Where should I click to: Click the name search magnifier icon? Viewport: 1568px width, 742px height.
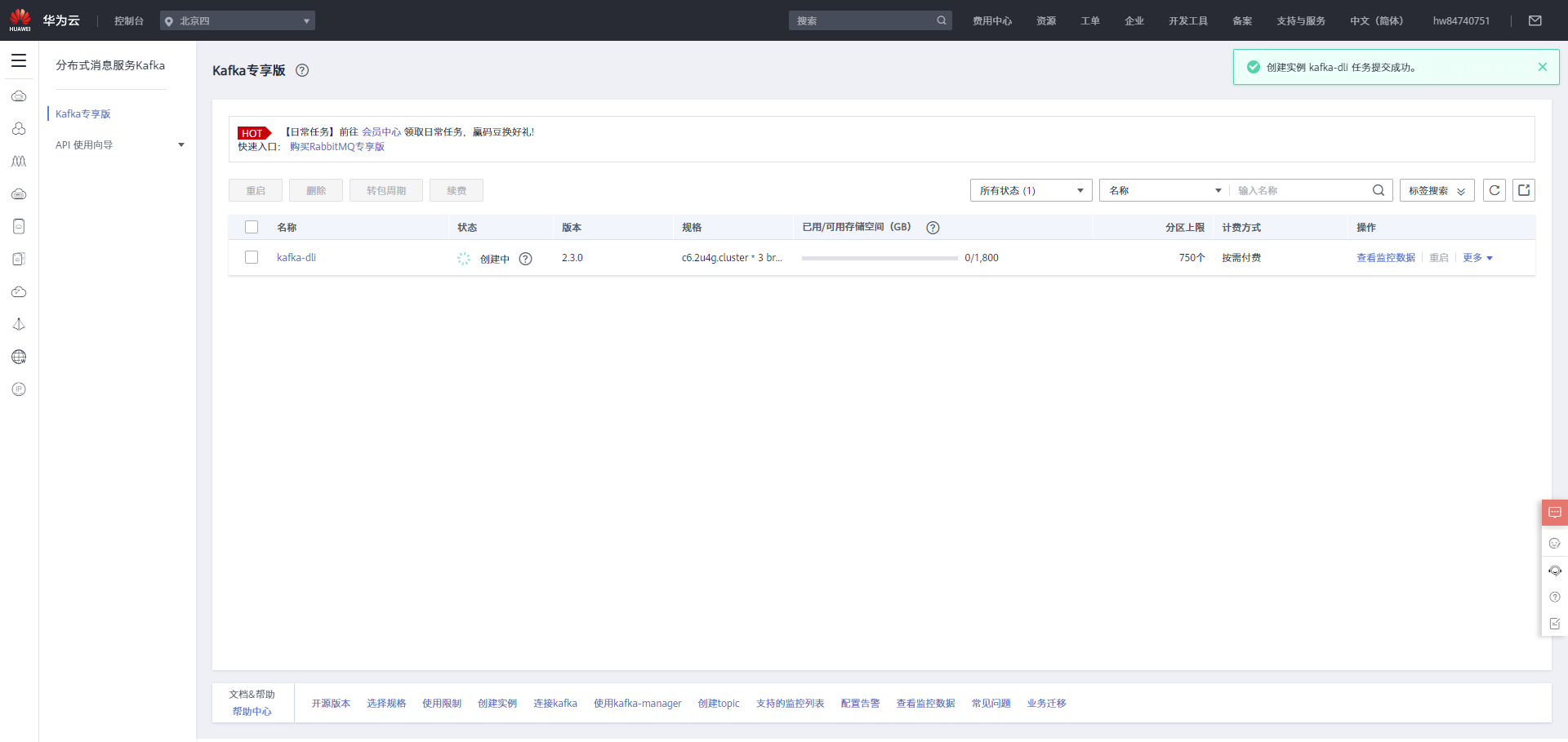[x=1379, y=190]
